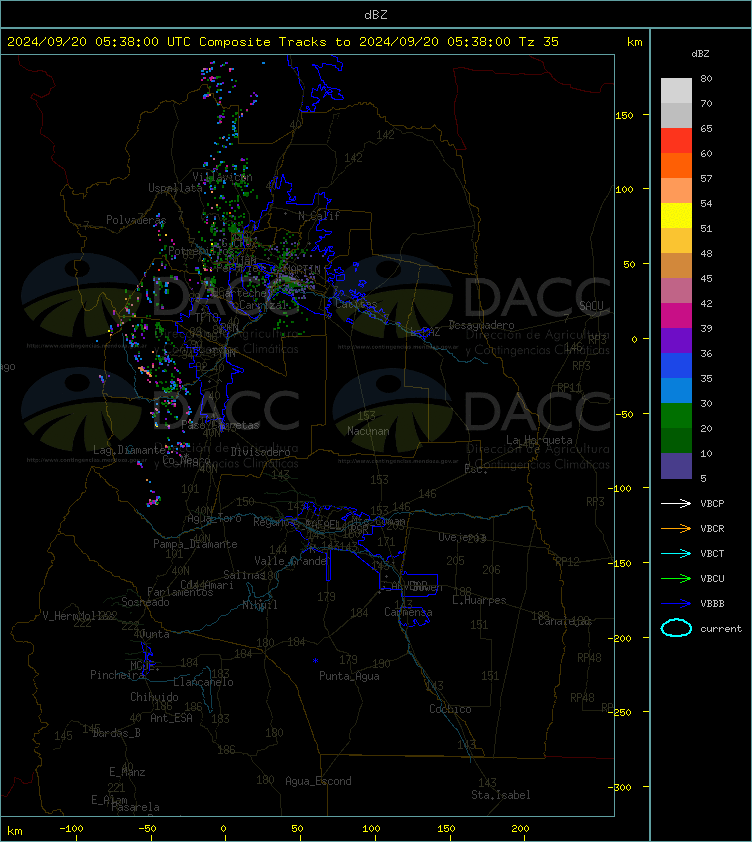Click the 'La_Horqueta' map label
This screenshot has height=842, width=752.
(x=539, y=440)
